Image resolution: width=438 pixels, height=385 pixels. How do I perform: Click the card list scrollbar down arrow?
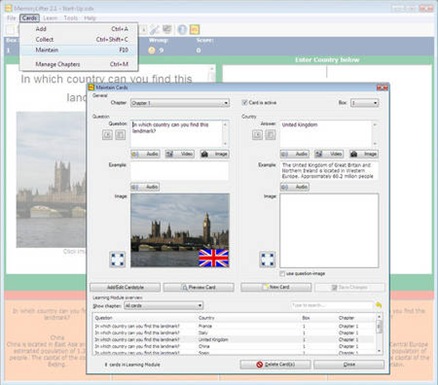379,351
